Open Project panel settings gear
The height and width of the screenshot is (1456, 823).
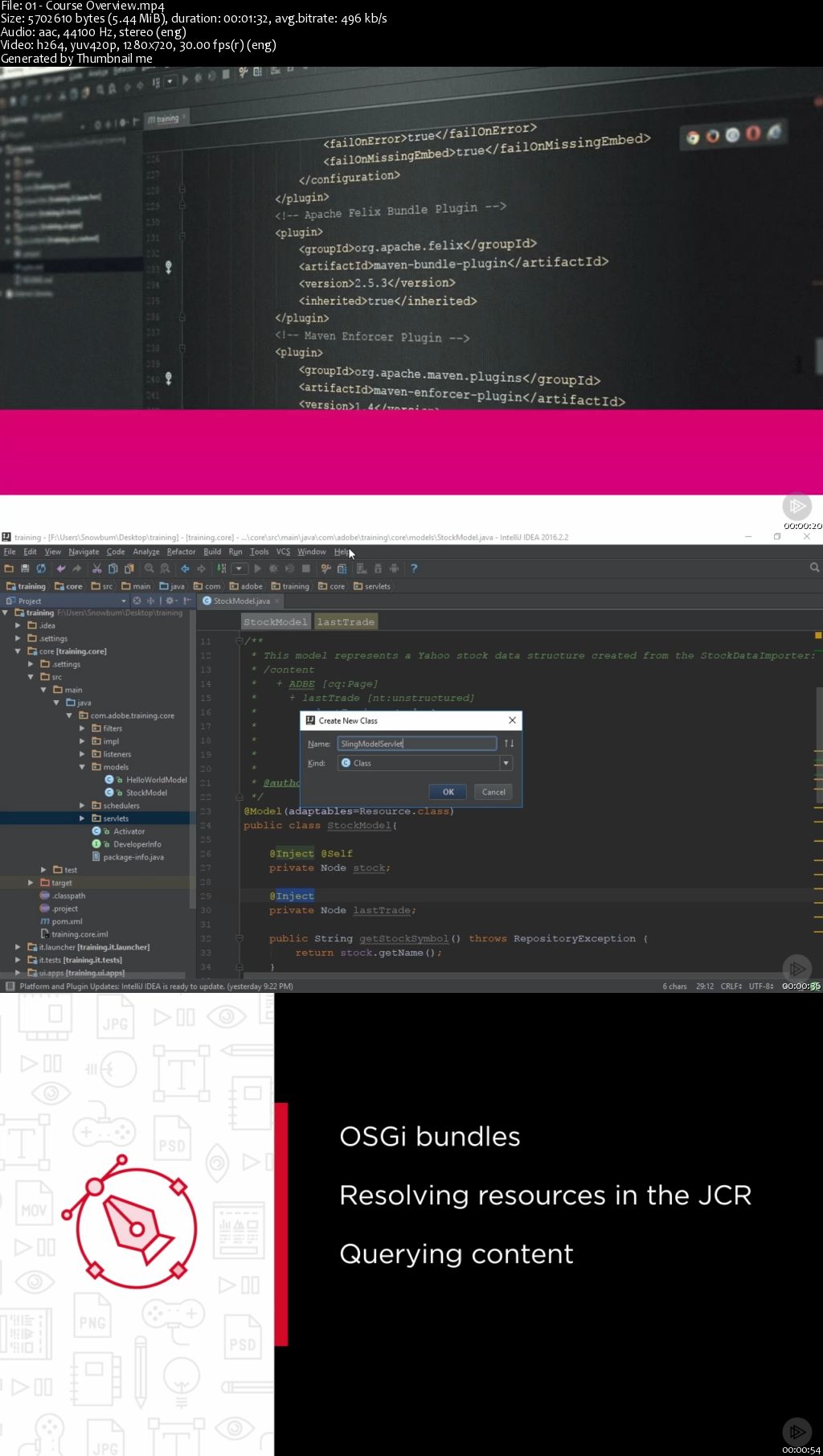170,601
